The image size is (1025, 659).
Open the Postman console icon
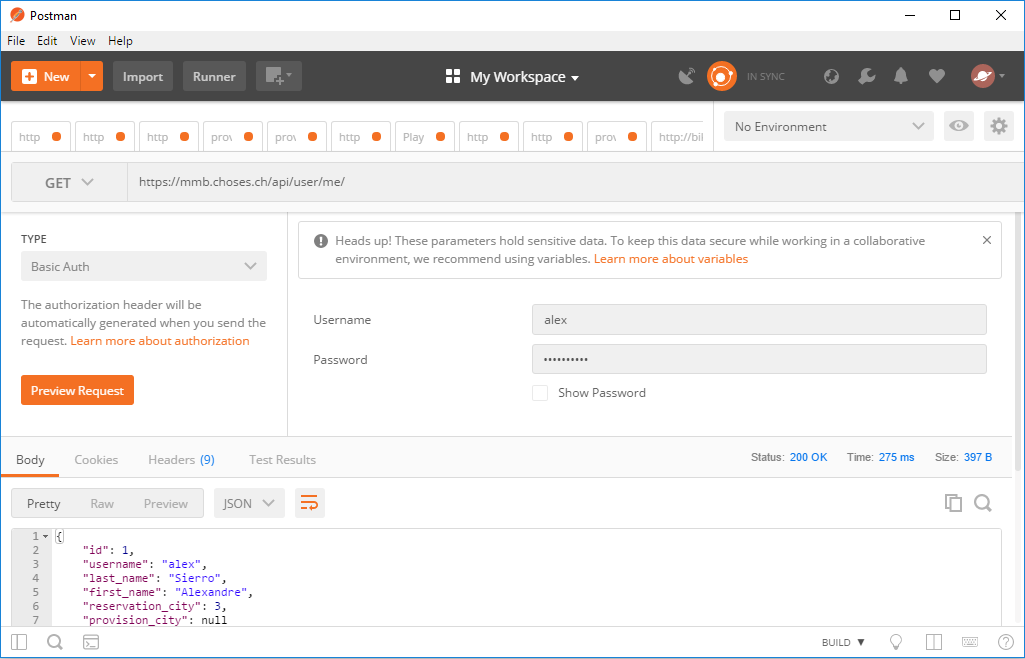pos(91,642)
